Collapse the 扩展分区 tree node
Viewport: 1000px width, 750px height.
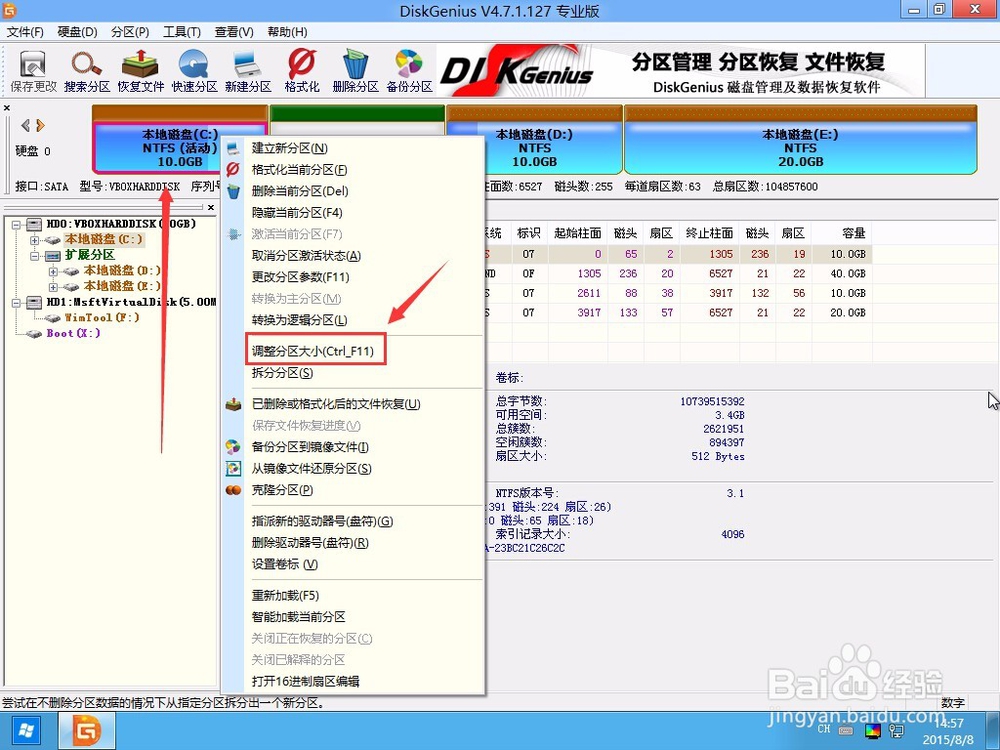pos(34,256)
